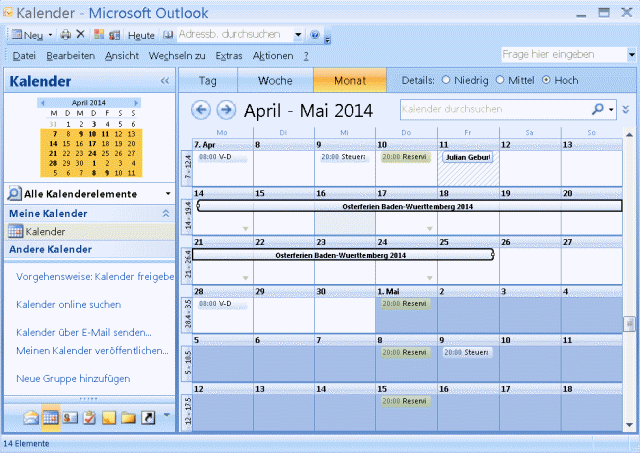Open the address book search dropdown arrow
640x453 pixels.
click(x=298, y=35)
